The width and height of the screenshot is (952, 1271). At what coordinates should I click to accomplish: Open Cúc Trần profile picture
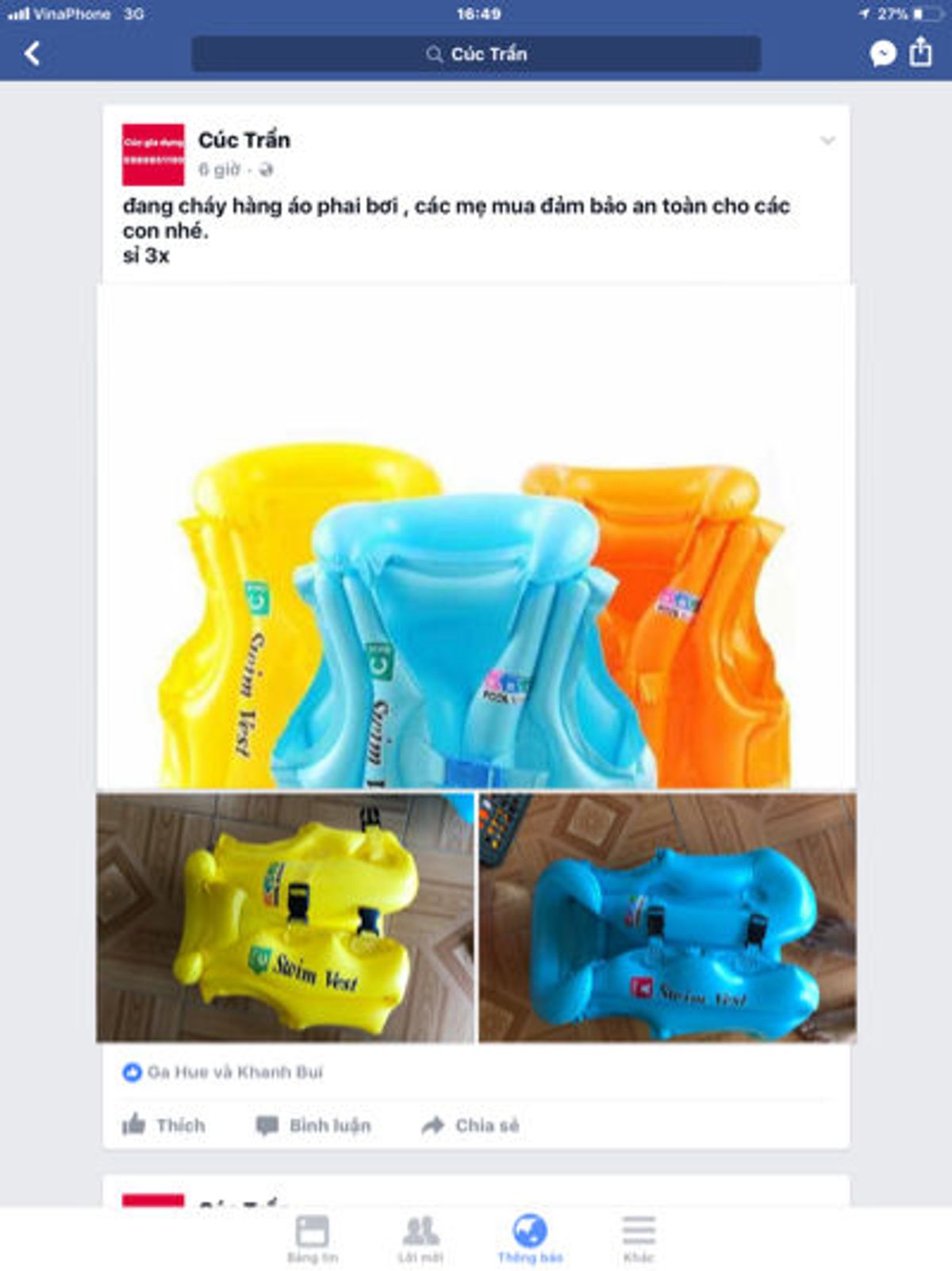click(x=153, y=155)
